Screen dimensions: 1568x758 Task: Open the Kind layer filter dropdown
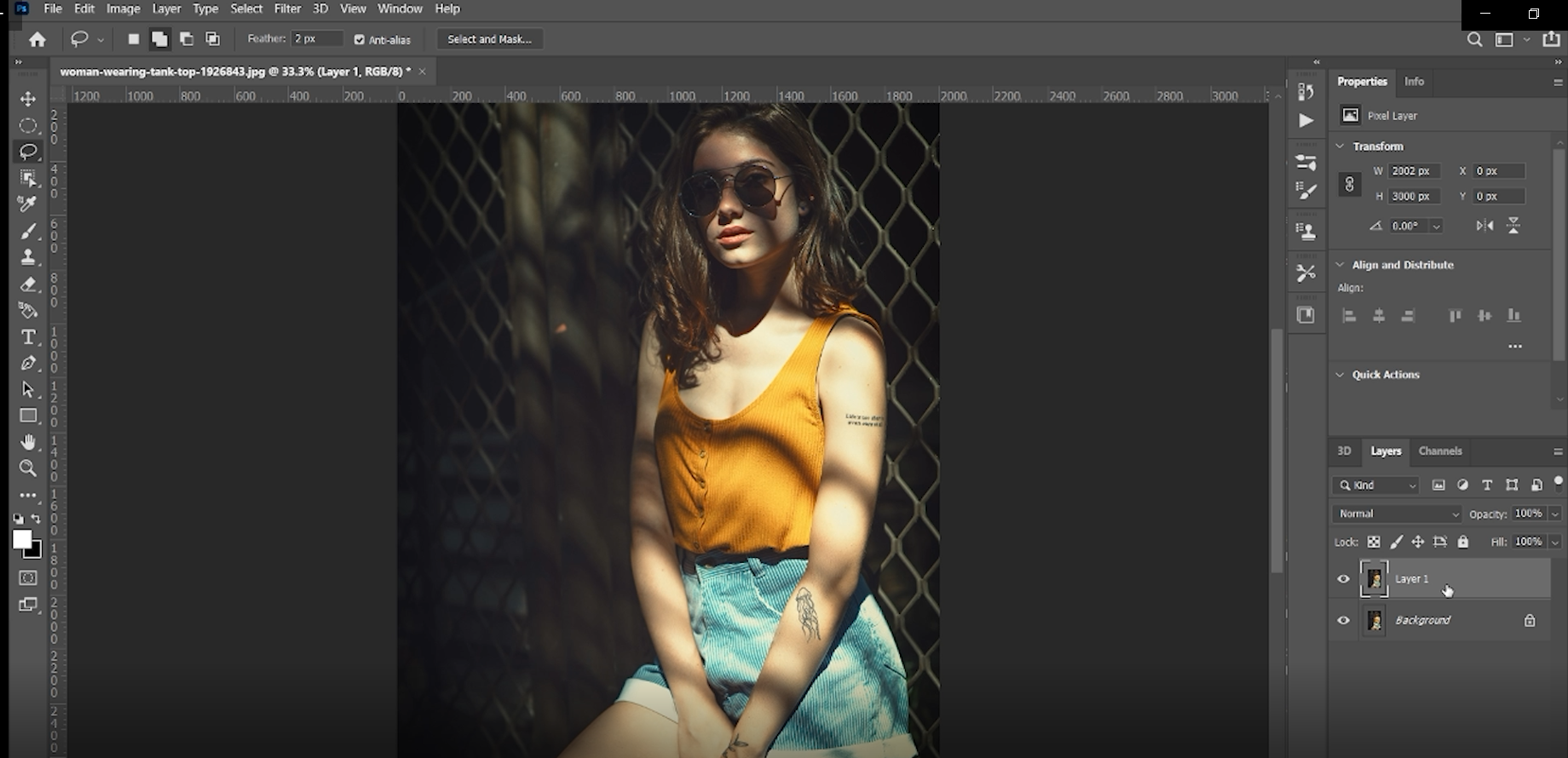point(1375,485)
